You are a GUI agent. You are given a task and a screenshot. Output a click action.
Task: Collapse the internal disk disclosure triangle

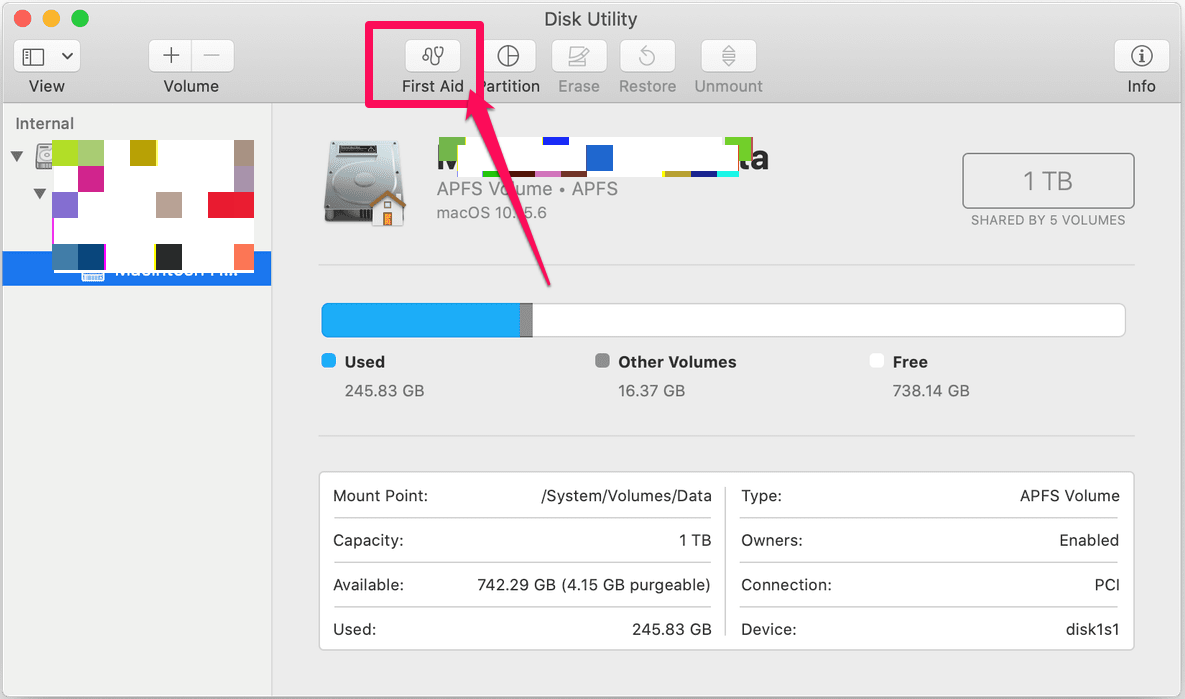pos(16,155)
